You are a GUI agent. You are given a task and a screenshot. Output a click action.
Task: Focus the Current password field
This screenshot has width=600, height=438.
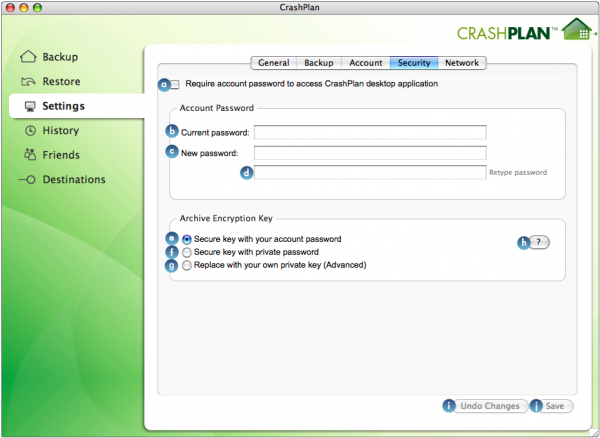click(370, 132)
